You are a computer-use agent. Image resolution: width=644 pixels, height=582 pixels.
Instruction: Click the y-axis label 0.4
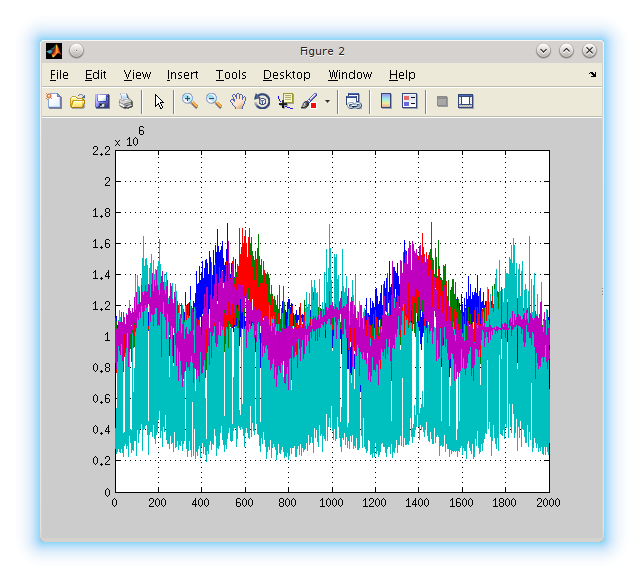(101, 430)
